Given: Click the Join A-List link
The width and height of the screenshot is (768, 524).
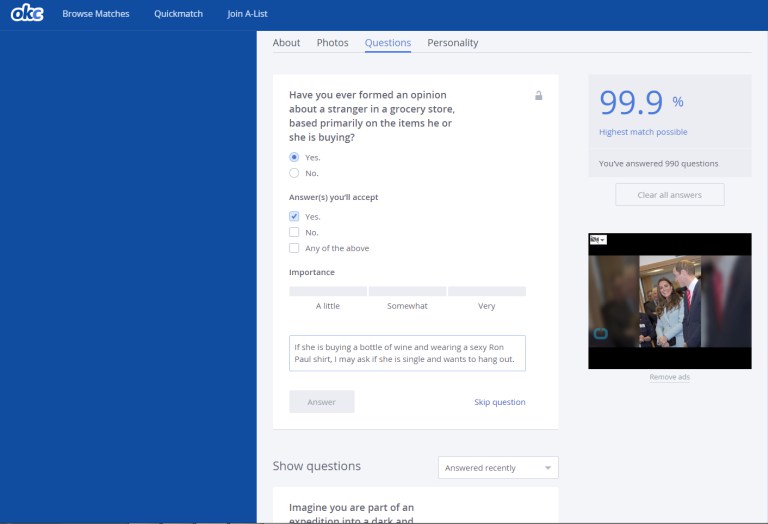Looking at the screenshot, I should (x=247, y=14).
